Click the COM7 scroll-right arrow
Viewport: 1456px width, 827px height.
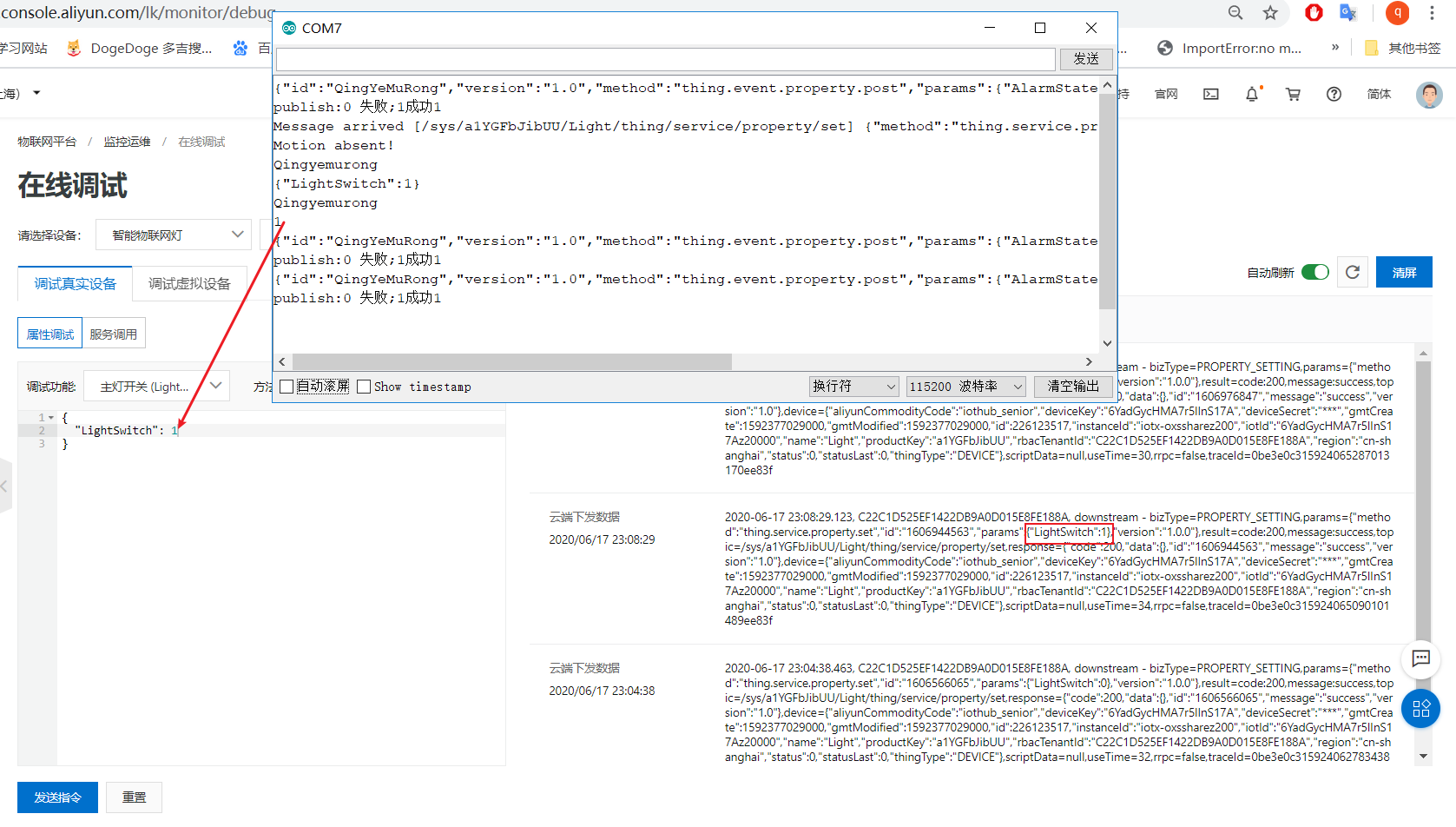coord(1089,361)
